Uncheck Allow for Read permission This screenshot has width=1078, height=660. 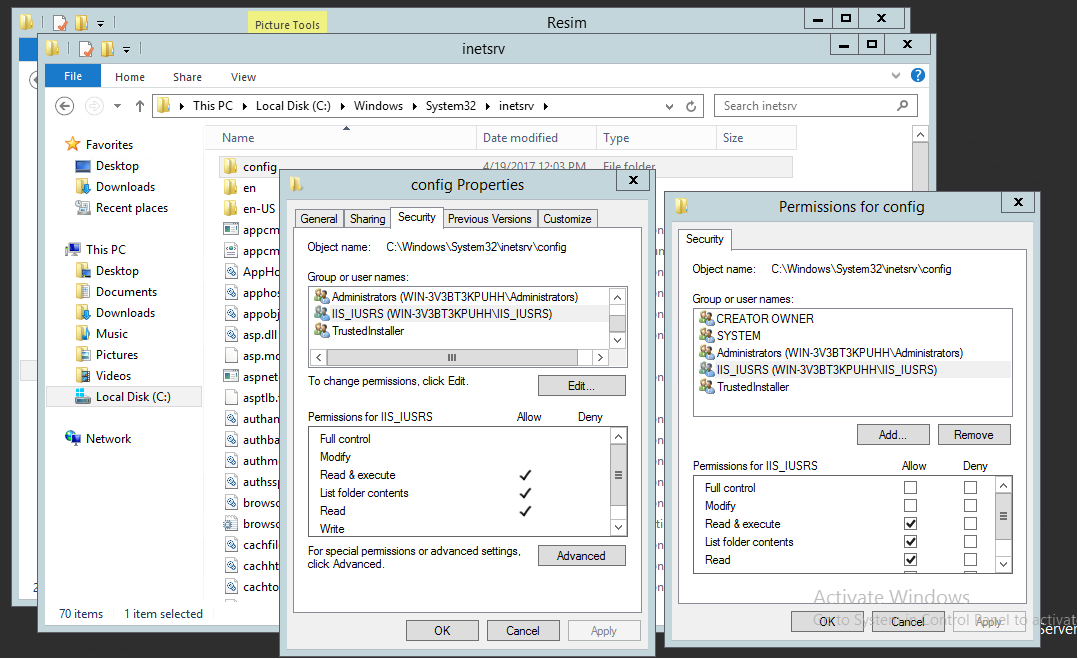click(x=910, y=560)
